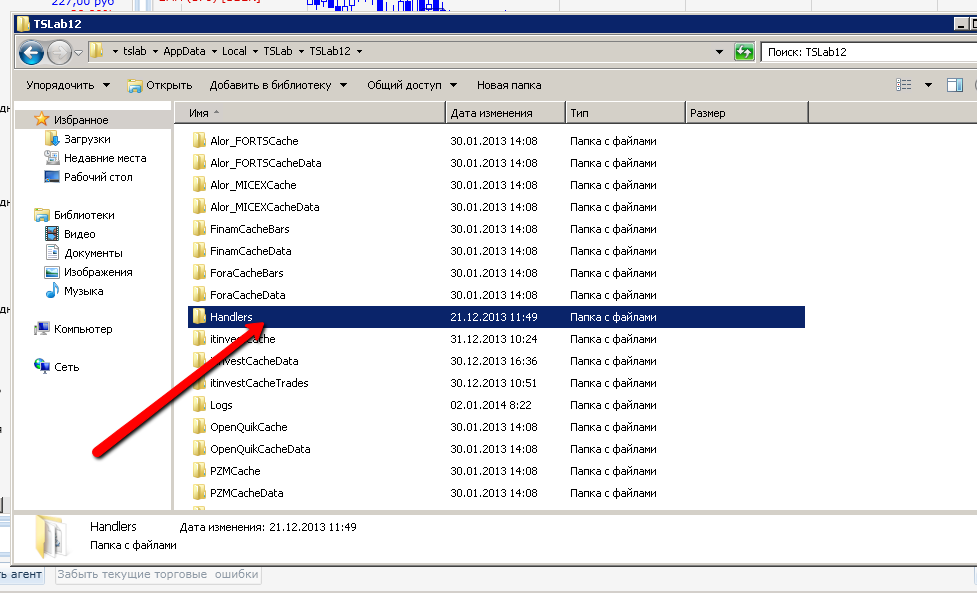Open 'Рабочий стол' in navigation pane
977x593 pixels.
(98, 177)
